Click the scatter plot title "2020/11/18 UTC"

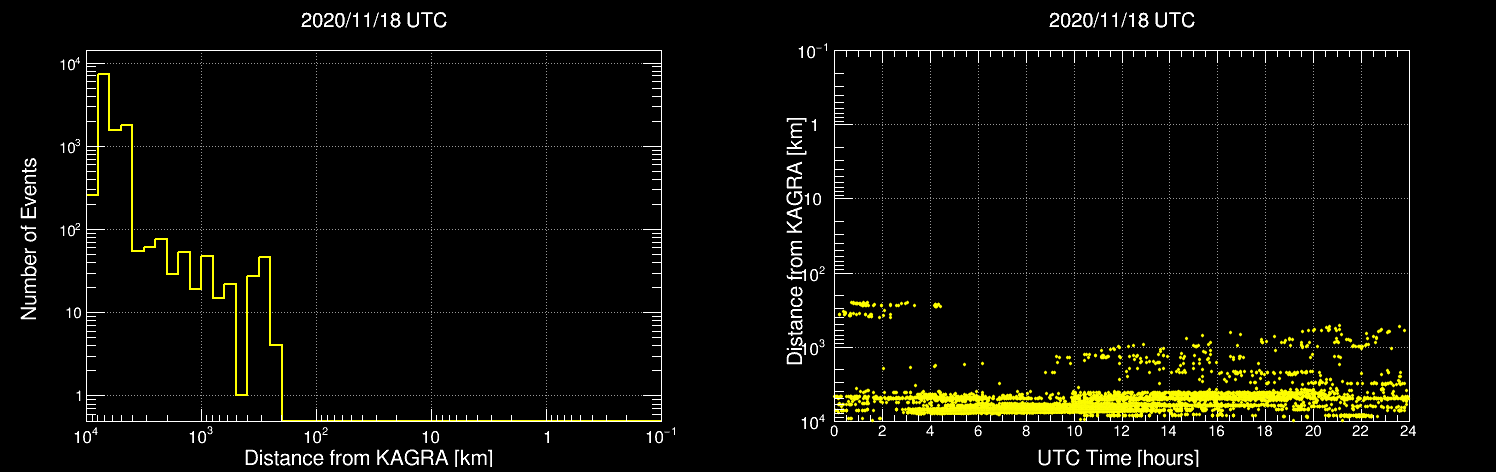tap(1121, 21)
